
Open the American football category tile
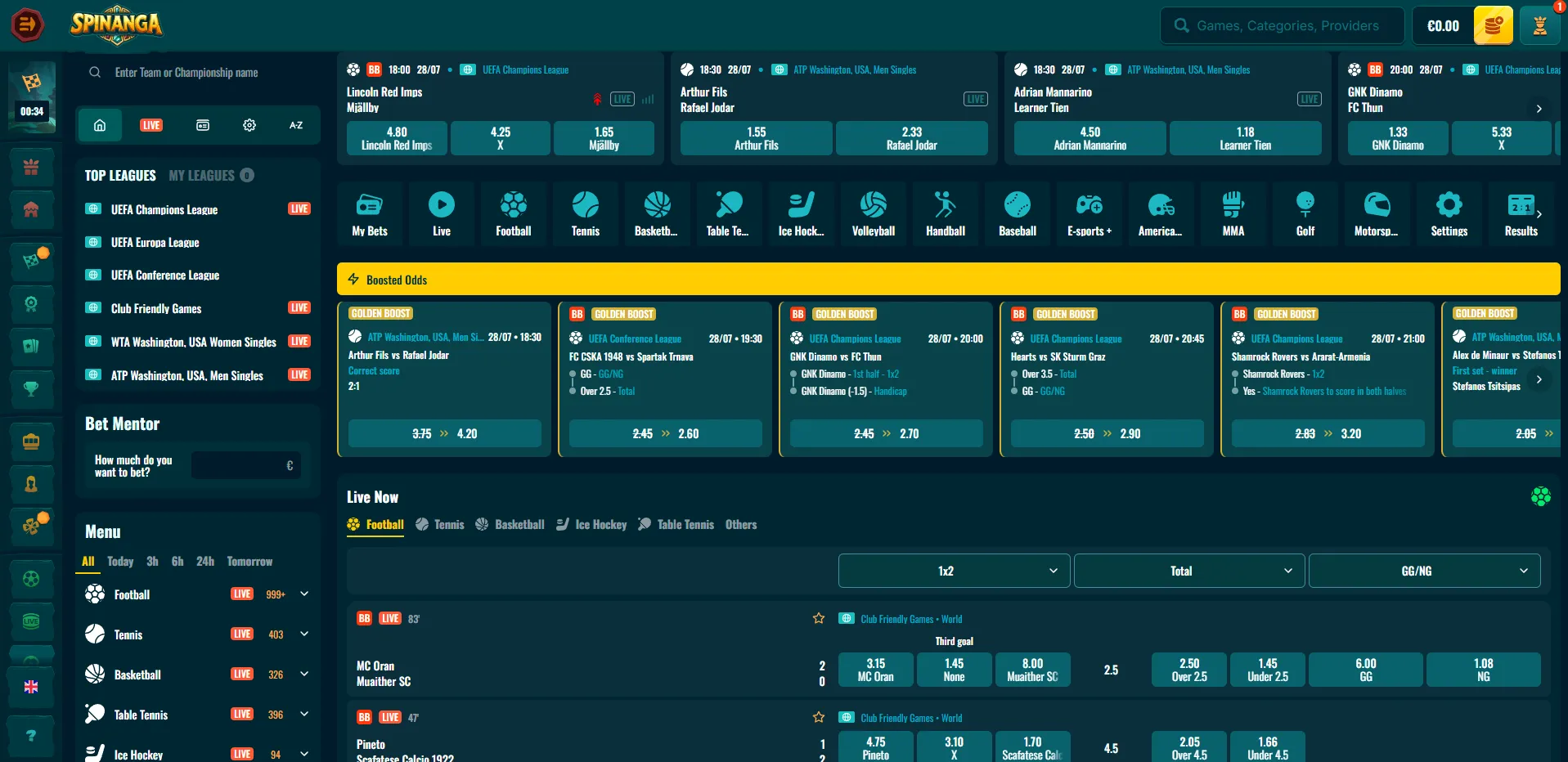[1161, 213]
